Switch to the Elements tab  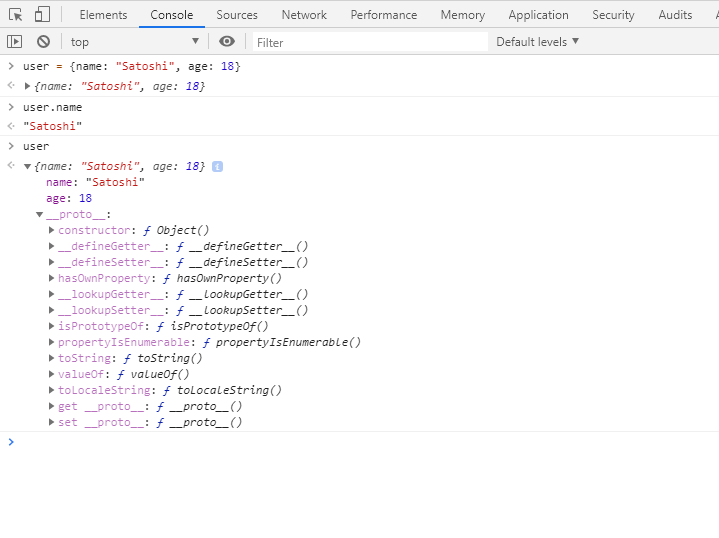[103, 15]
